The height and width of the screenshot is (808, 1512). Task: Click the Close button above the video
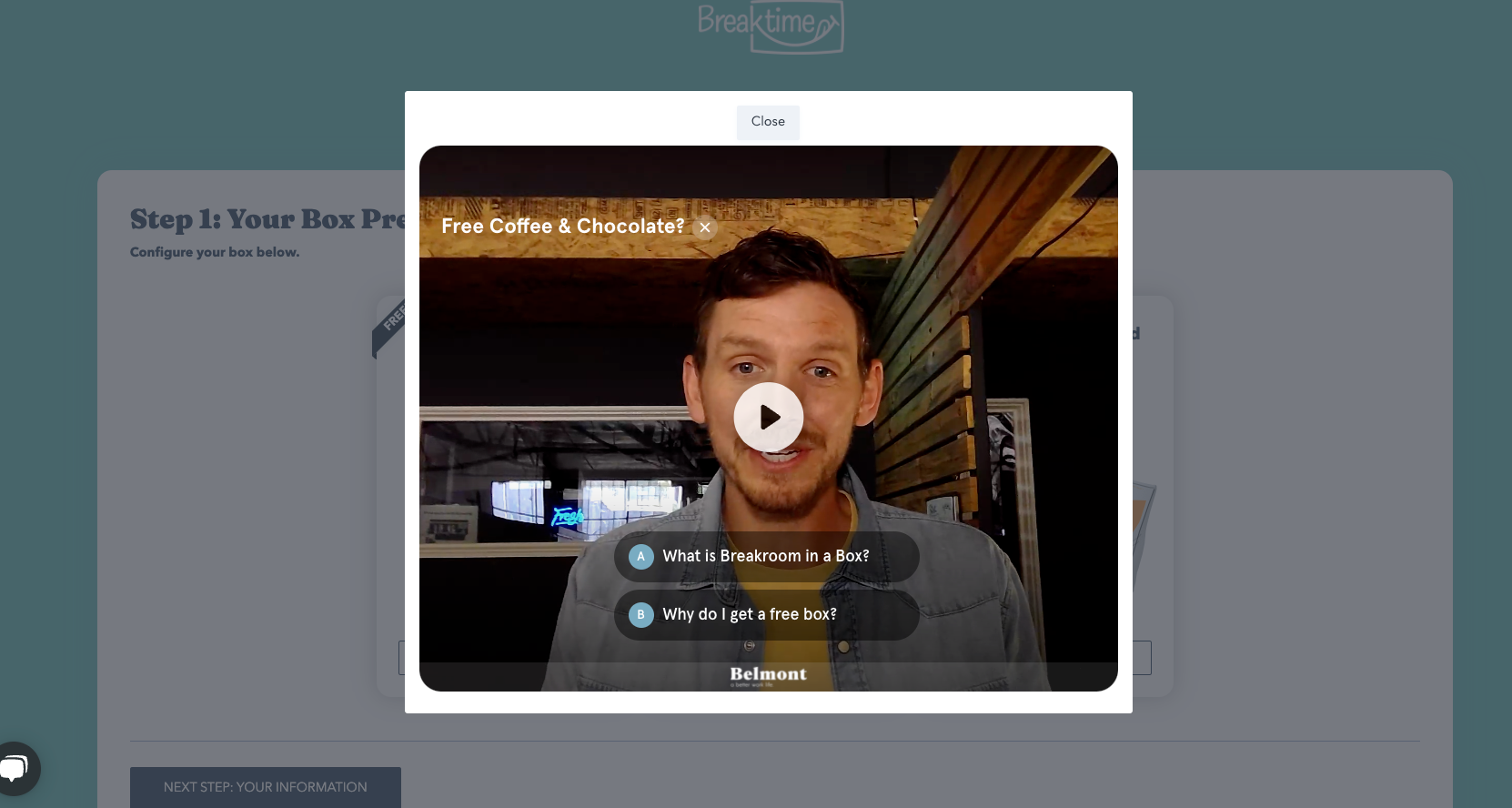pos(768,122)
